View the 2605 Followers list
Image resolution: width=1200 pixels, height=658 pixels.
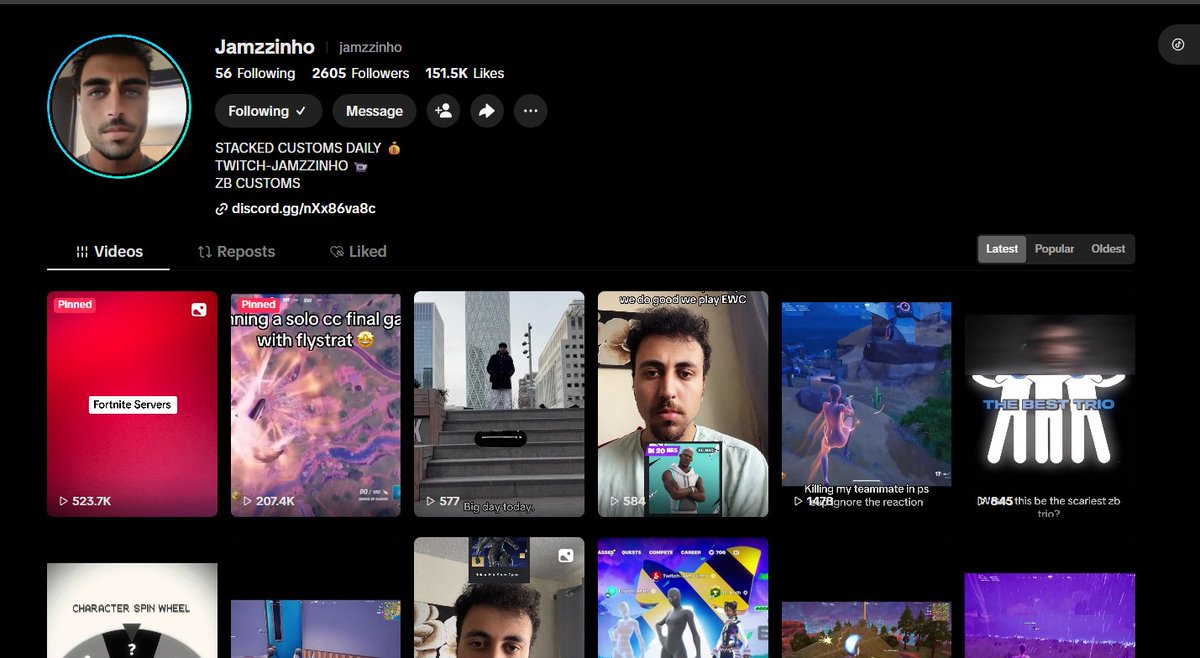360,73
